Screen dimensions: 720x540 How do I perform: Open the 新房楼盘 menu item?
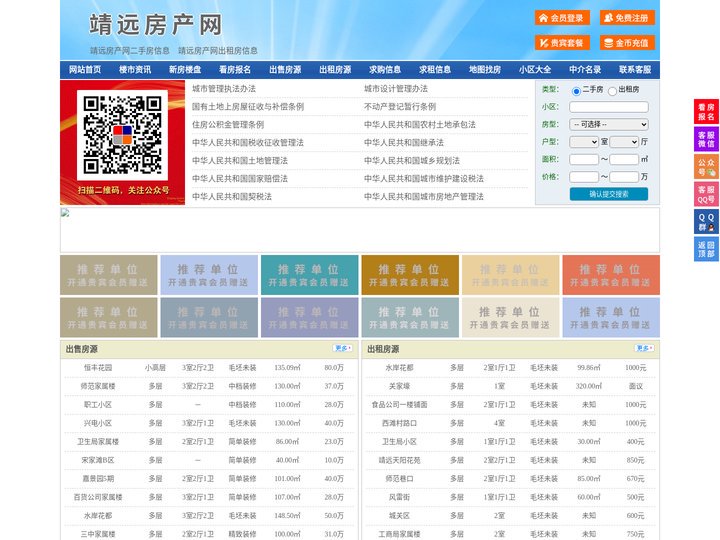185,70
